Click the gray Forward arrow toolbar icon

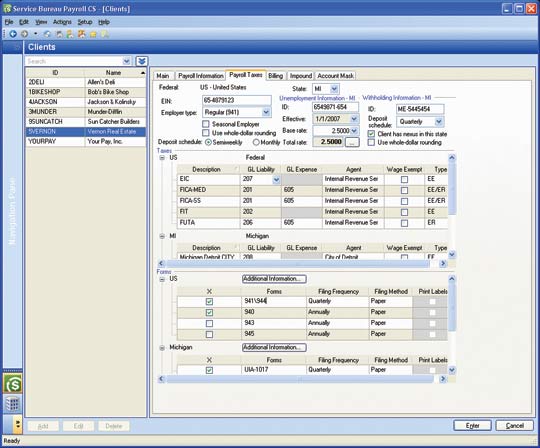(x=24, y=34)
